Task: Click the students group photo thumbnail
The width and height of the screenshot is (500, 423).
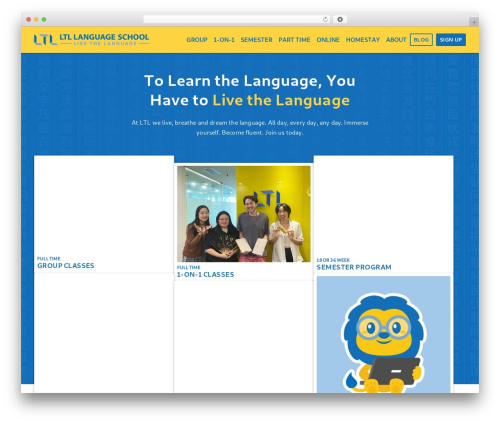Action: point(244,214)
